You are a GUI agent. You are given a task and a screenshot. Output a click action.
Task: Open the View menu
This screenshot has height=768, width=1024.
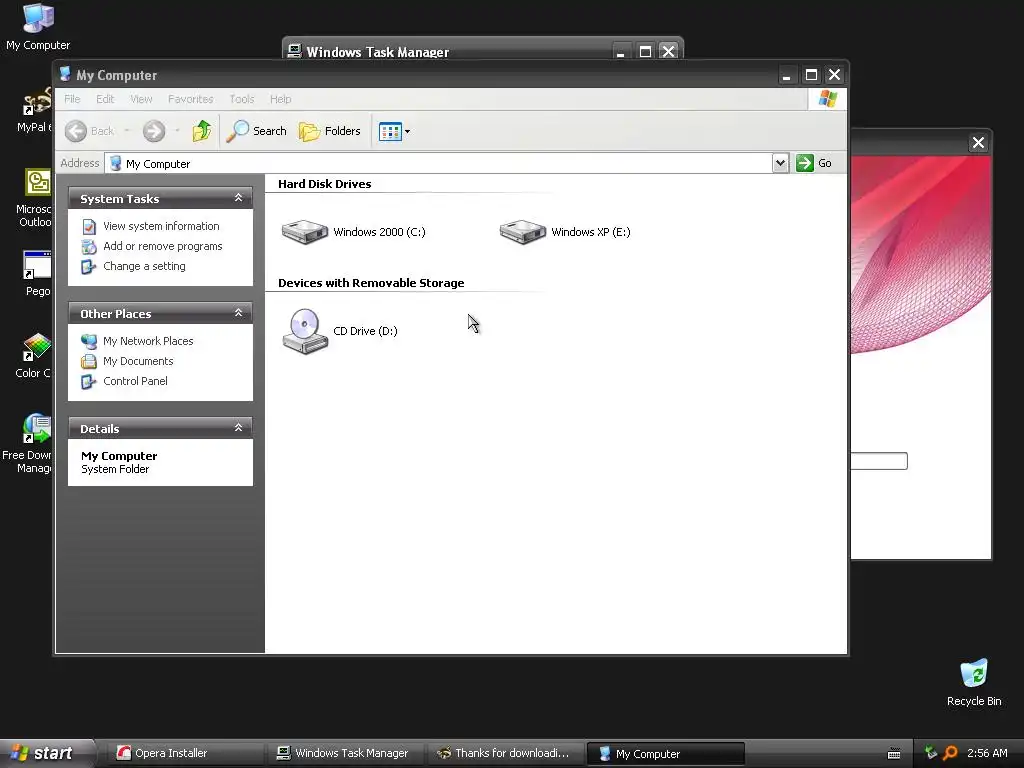click(x=141, y=99)
